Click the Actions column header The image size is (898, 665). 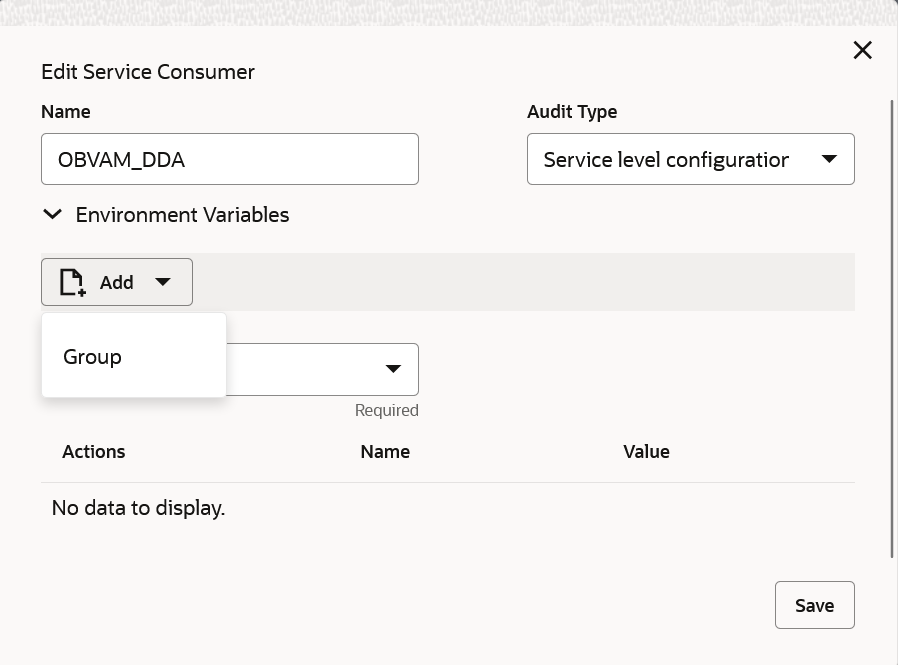(x=94, y=452)
